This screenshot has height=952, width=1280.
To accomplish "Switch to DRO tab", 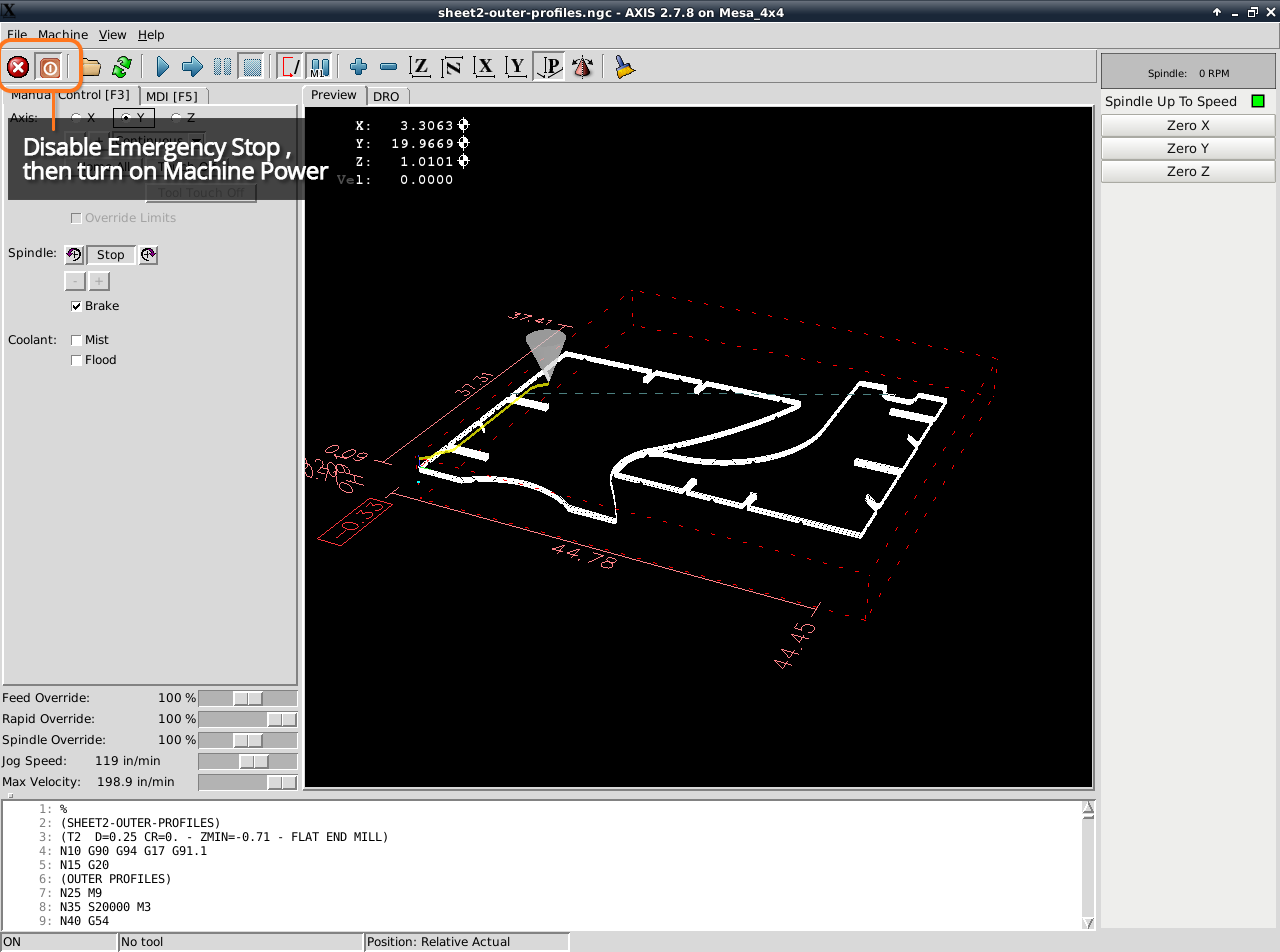I will click(386, 96).
